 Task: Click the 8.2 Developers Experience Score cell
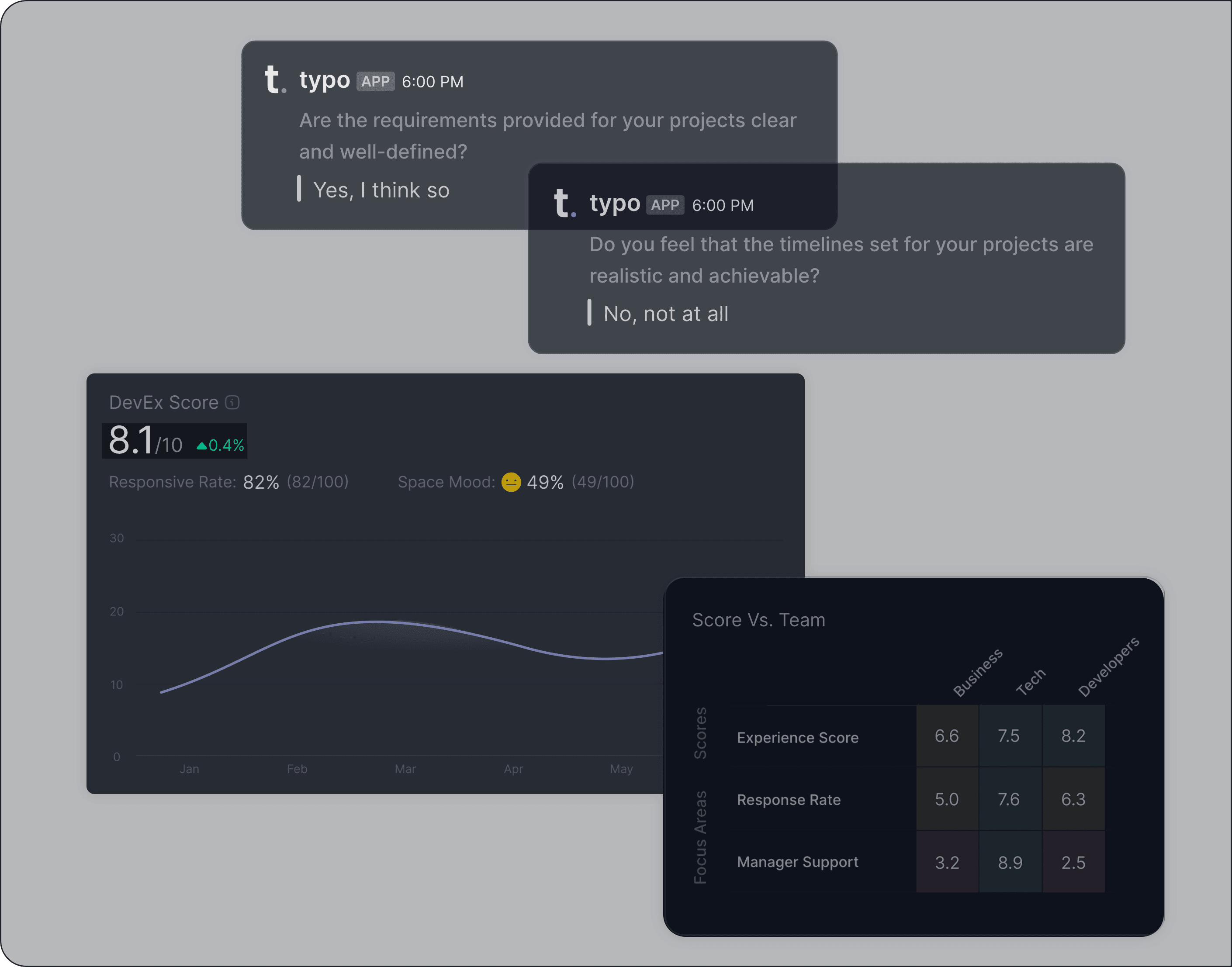(x=1073, y=736)
